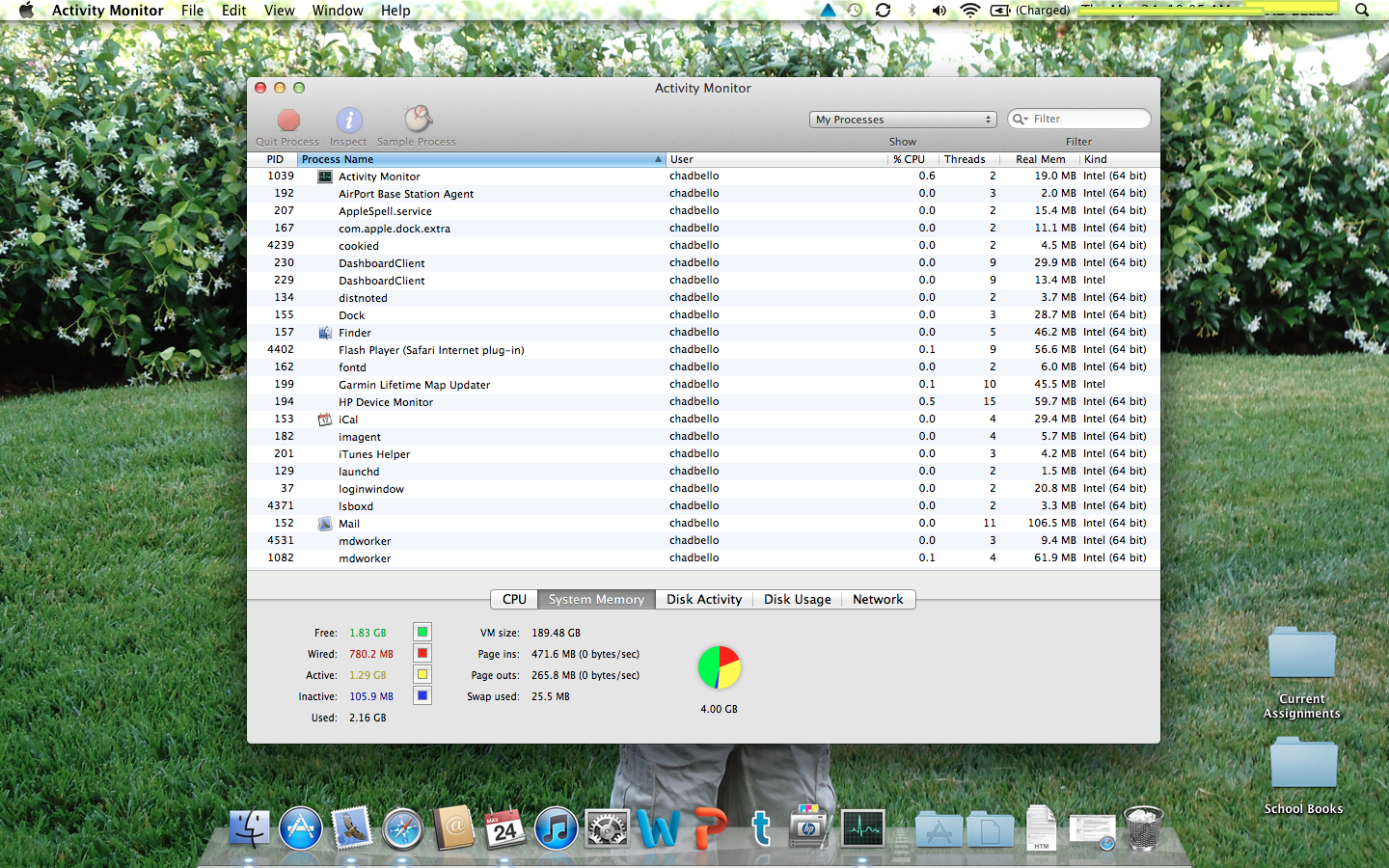Open Spotlight search magnifier in menu bar

1362,10
